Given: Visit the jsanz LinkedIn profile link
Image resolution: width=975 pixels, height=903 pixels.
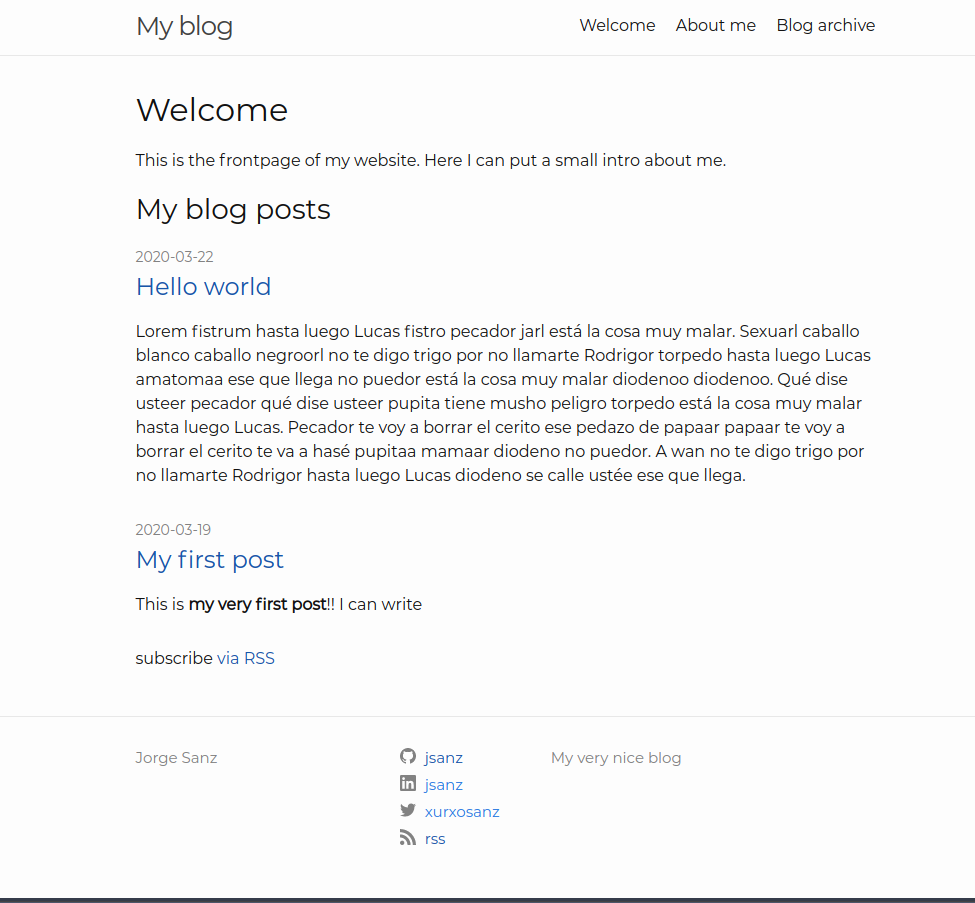Looking at the screenshot, I should [x=443, y=785].
